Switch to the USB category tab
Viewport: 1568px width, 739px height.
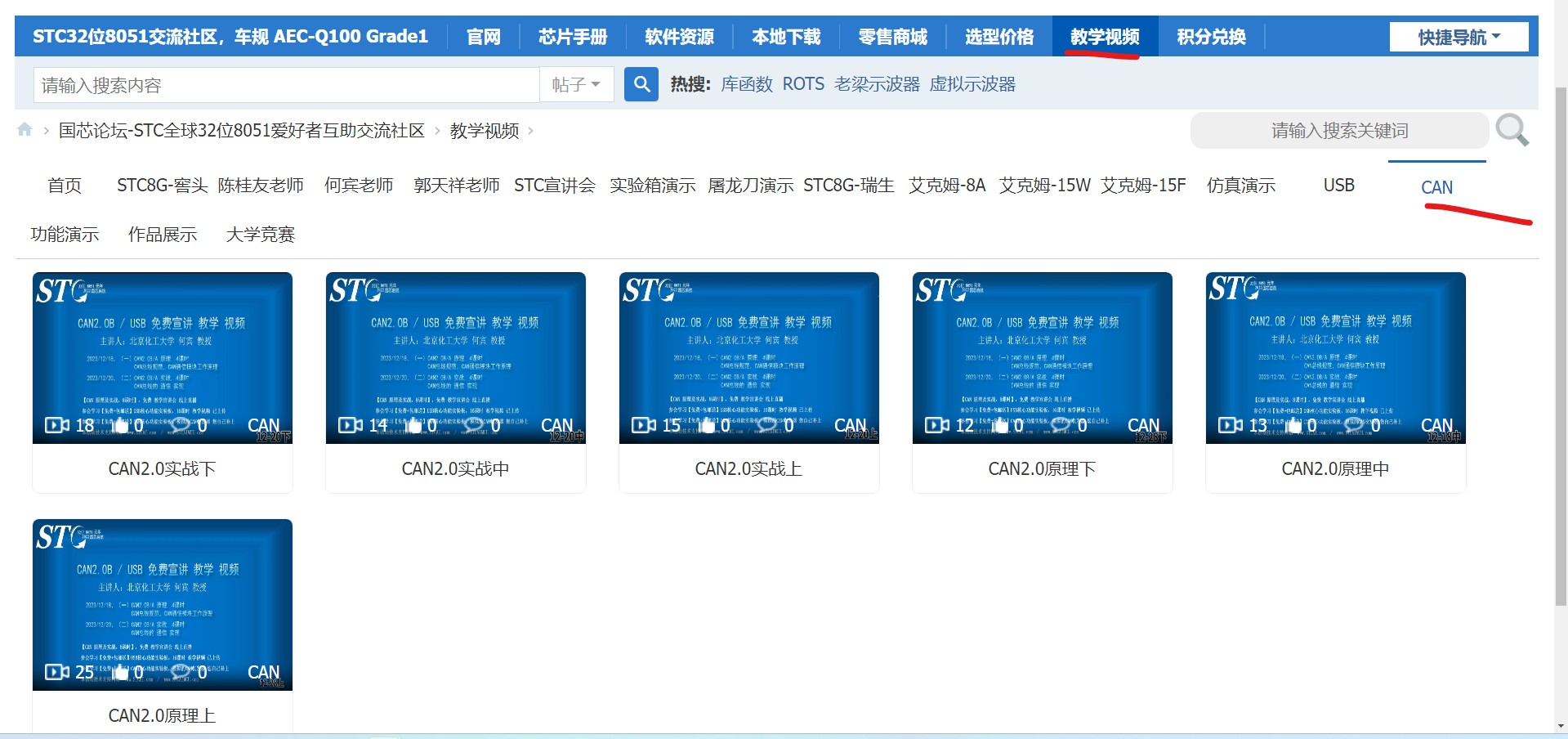point(1339,186)
